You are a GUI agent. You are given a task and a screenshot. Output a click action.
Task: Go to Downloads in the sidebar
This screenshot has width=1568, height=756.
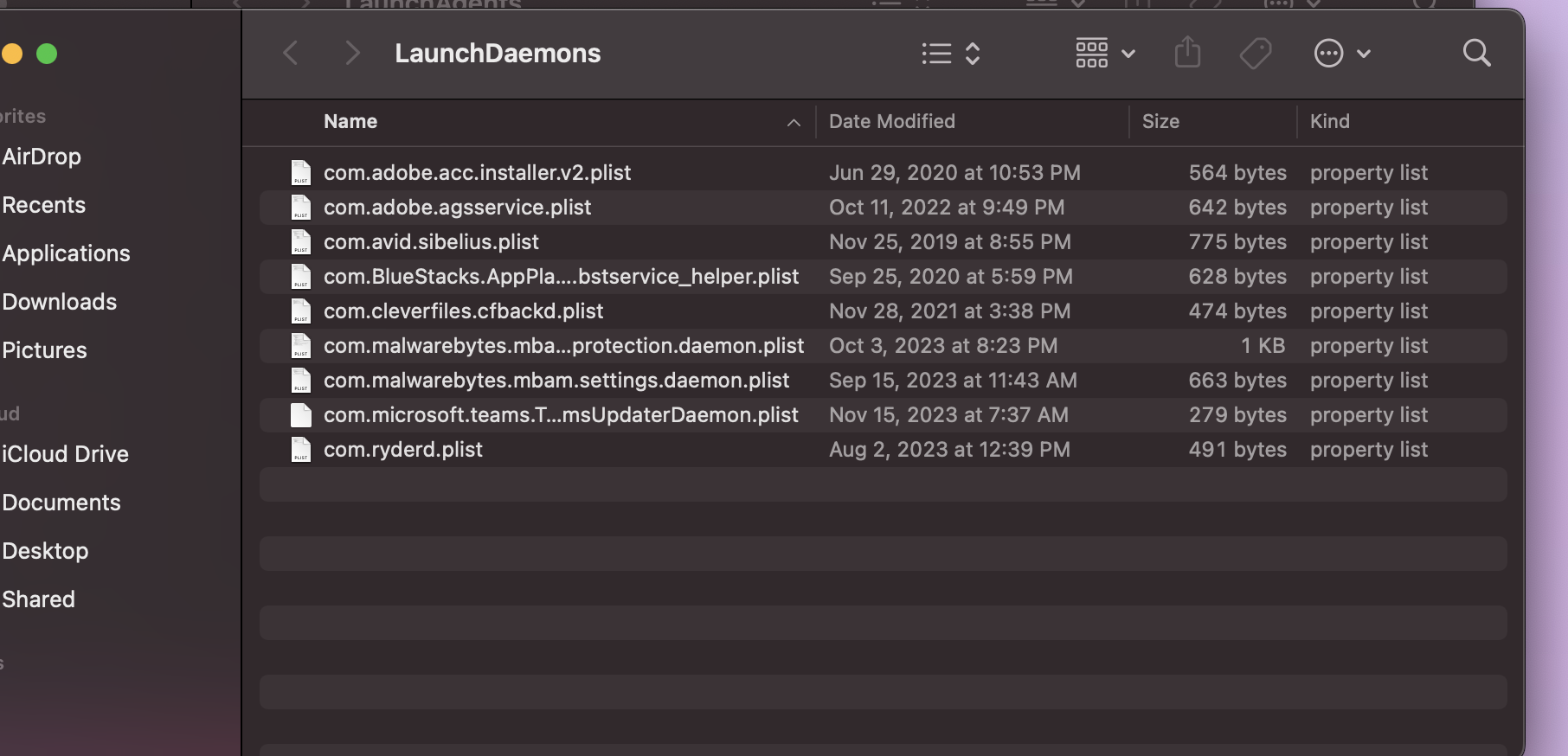(x=59, y=302)
